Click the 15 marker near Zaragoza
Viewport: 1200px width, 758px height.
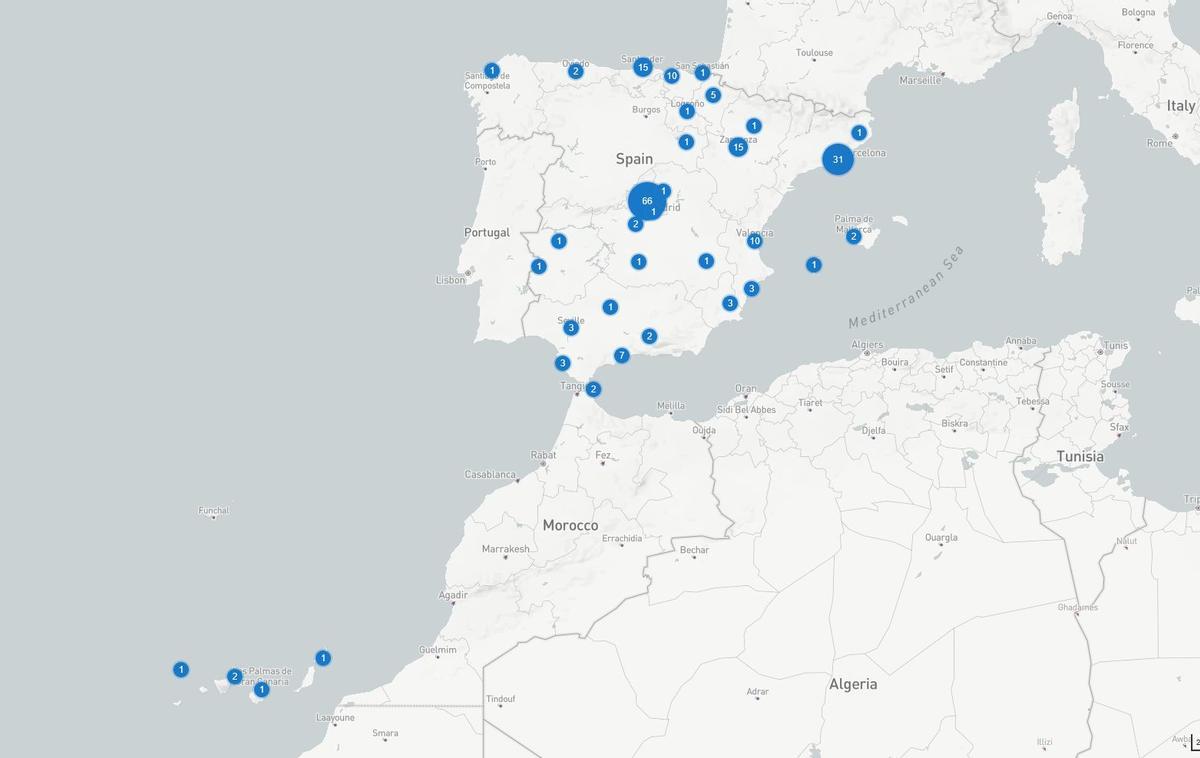point(737,145)
